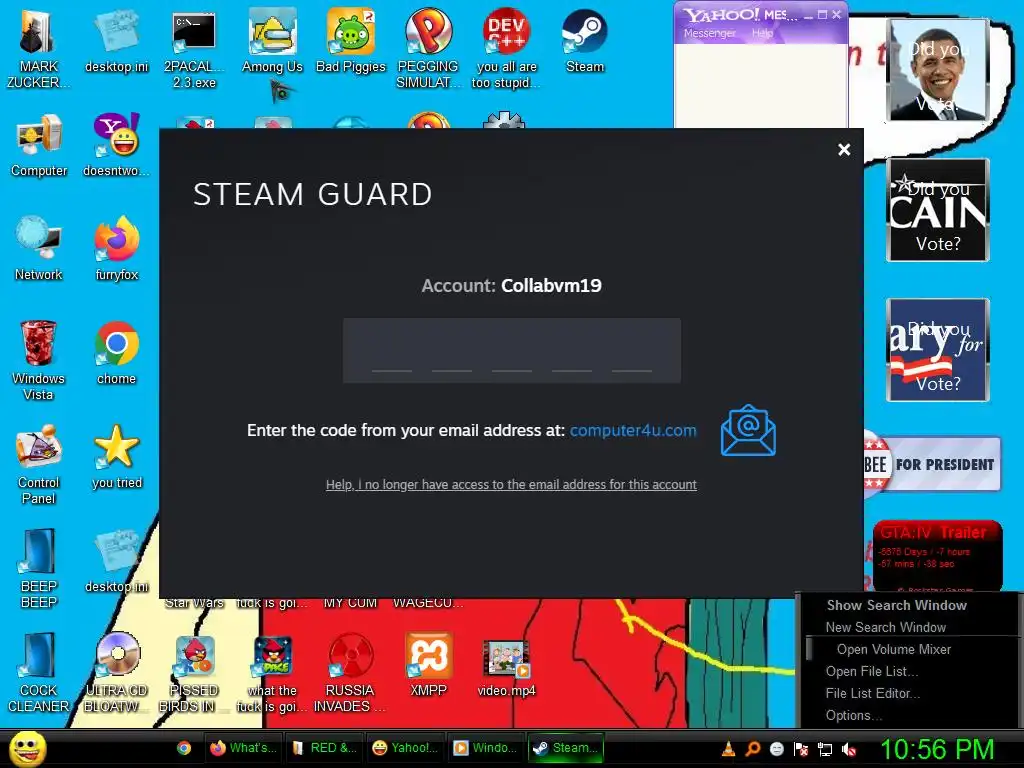
Task: Select 'Options...' in the context menu
Action: (x=854, y=716)
